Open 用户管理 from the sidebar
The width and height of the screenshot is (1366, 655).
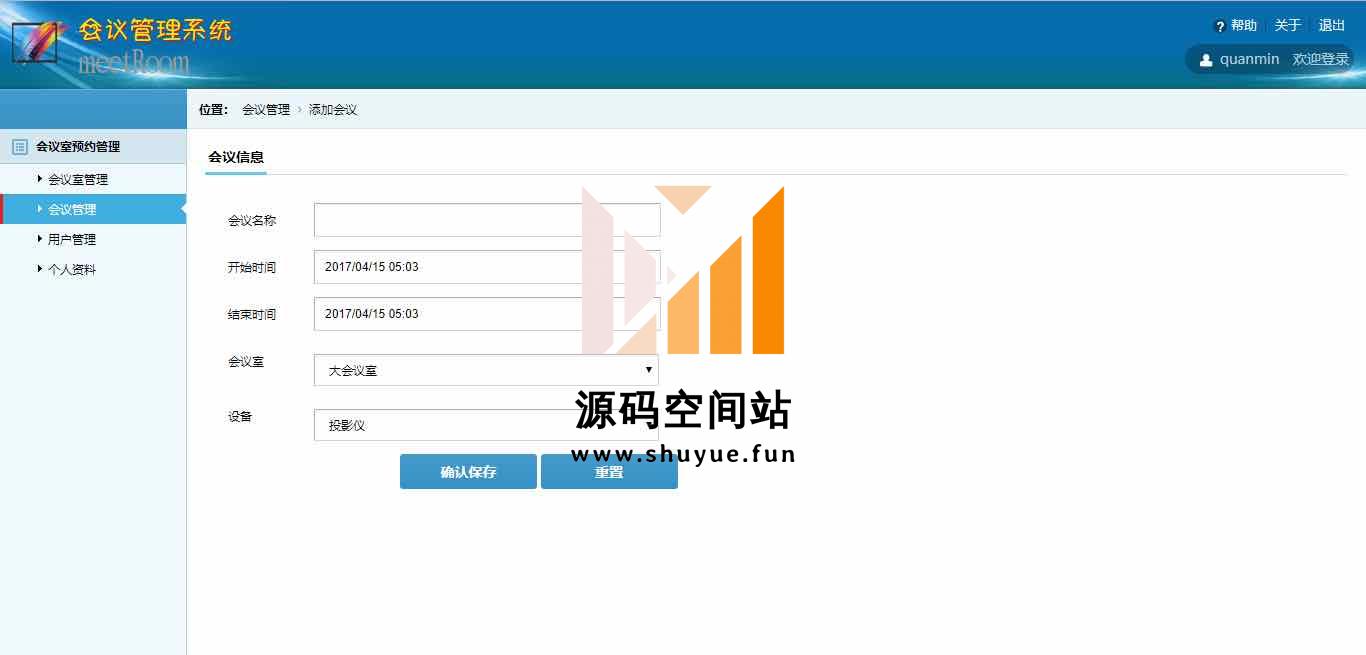click(x=72, y=240)
